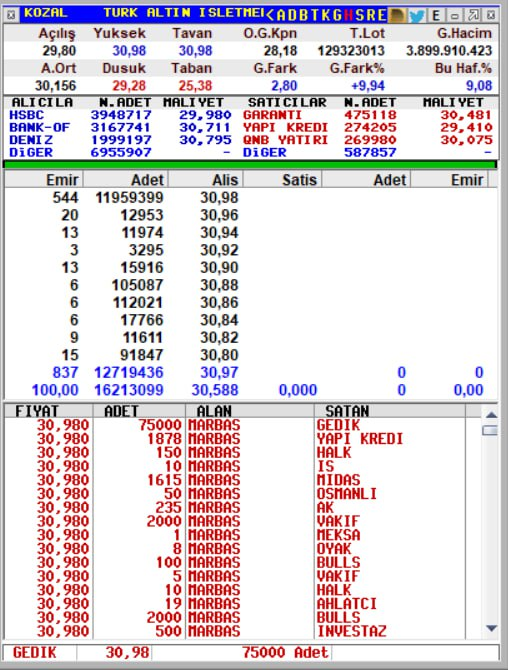Image resolution: width=508 pixels, height=670 pixels.
Task: Click the Satis column header
Action: tap(300, 180)
